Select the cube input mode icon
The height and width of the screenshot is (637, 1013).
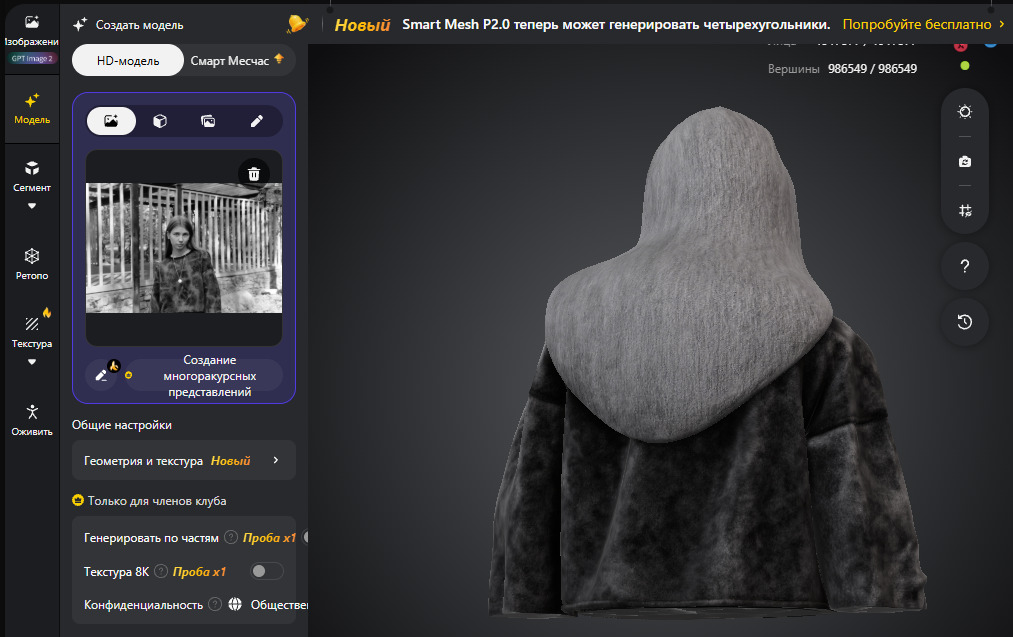point(160,121)
